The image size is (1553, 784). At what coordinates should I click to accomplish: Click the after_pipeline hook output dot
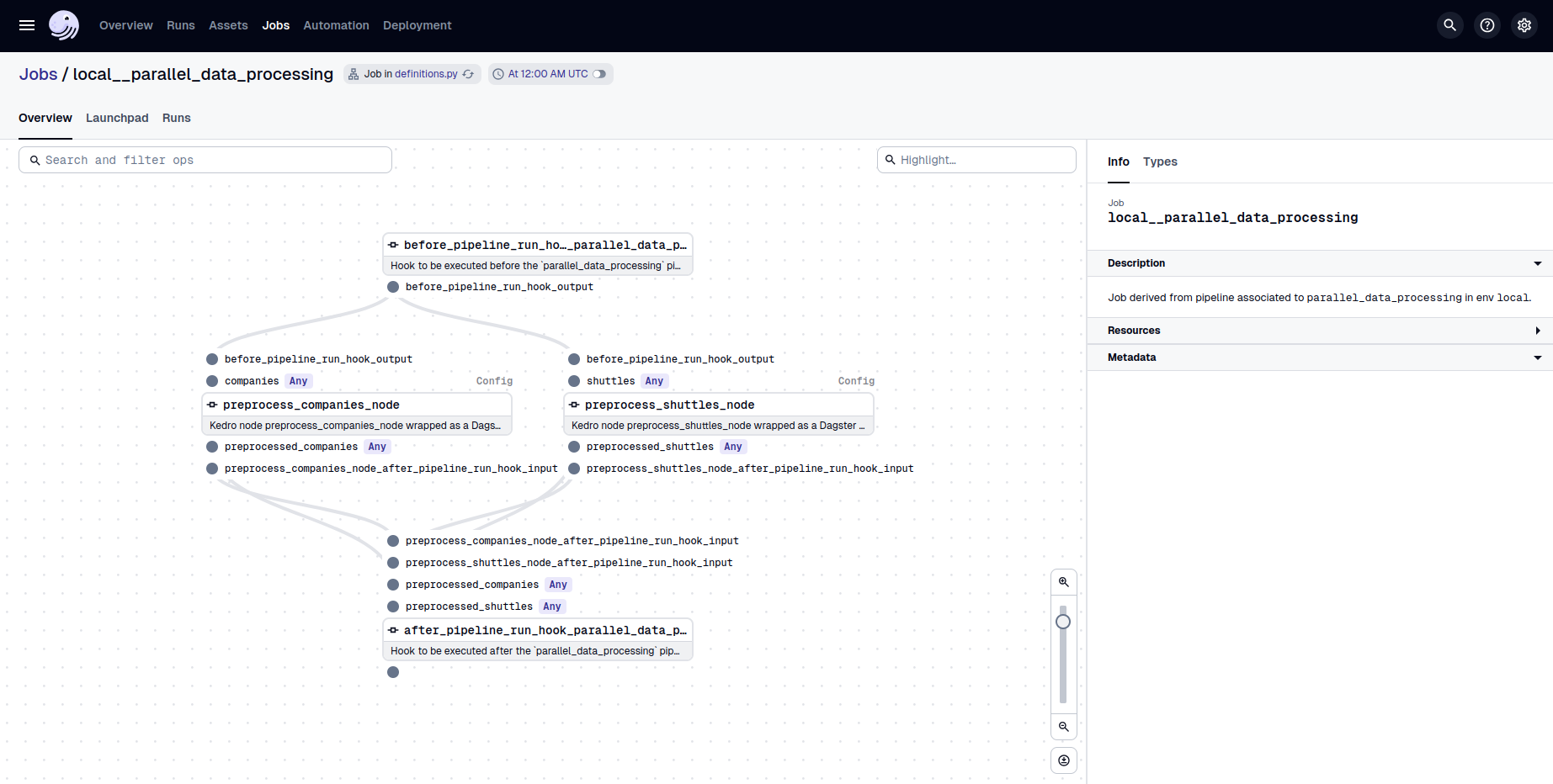393,672
